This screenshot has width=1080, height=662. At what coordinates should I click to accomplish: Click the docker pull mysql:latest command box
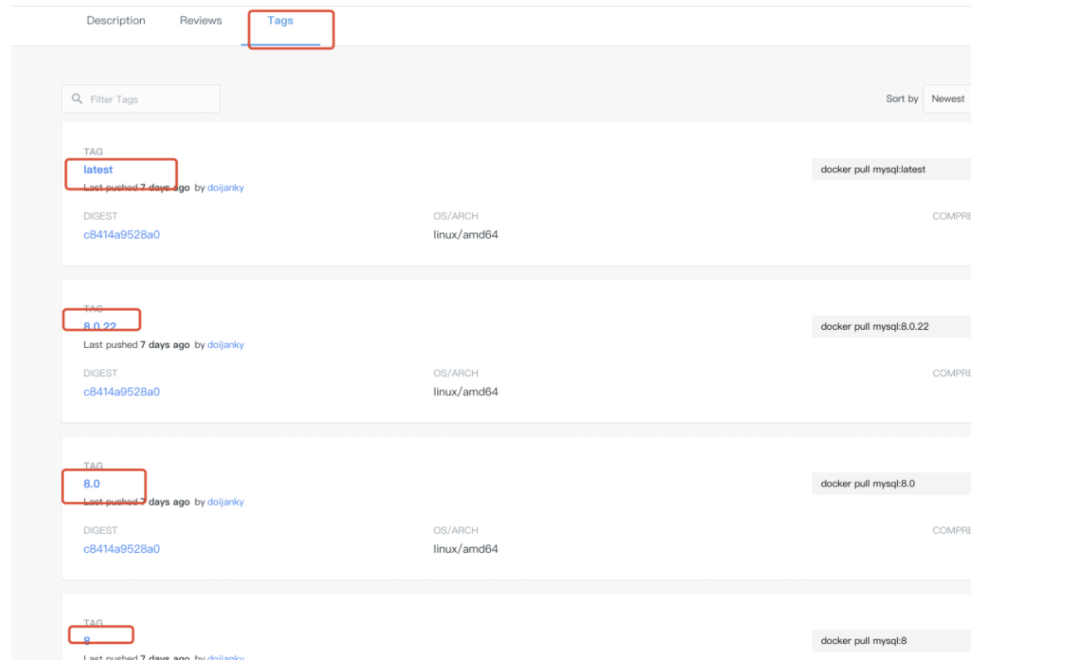coord(890,170)
